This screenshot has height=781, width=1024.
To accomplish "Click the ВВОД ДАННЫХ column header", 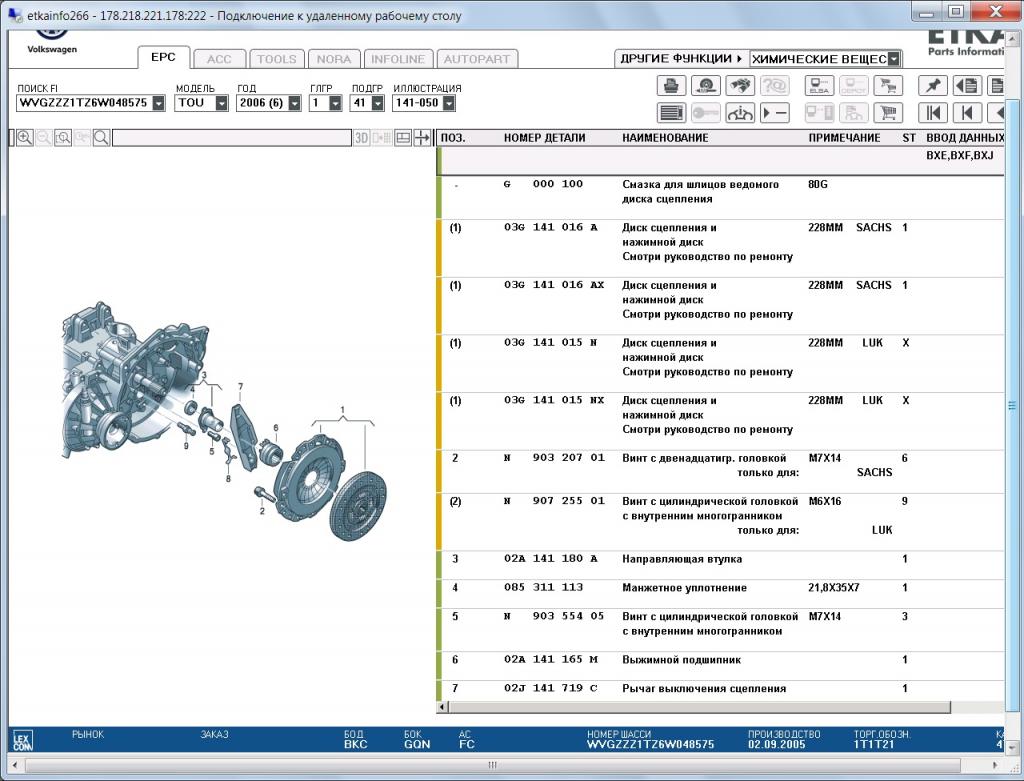I will (x=965, y=138).
